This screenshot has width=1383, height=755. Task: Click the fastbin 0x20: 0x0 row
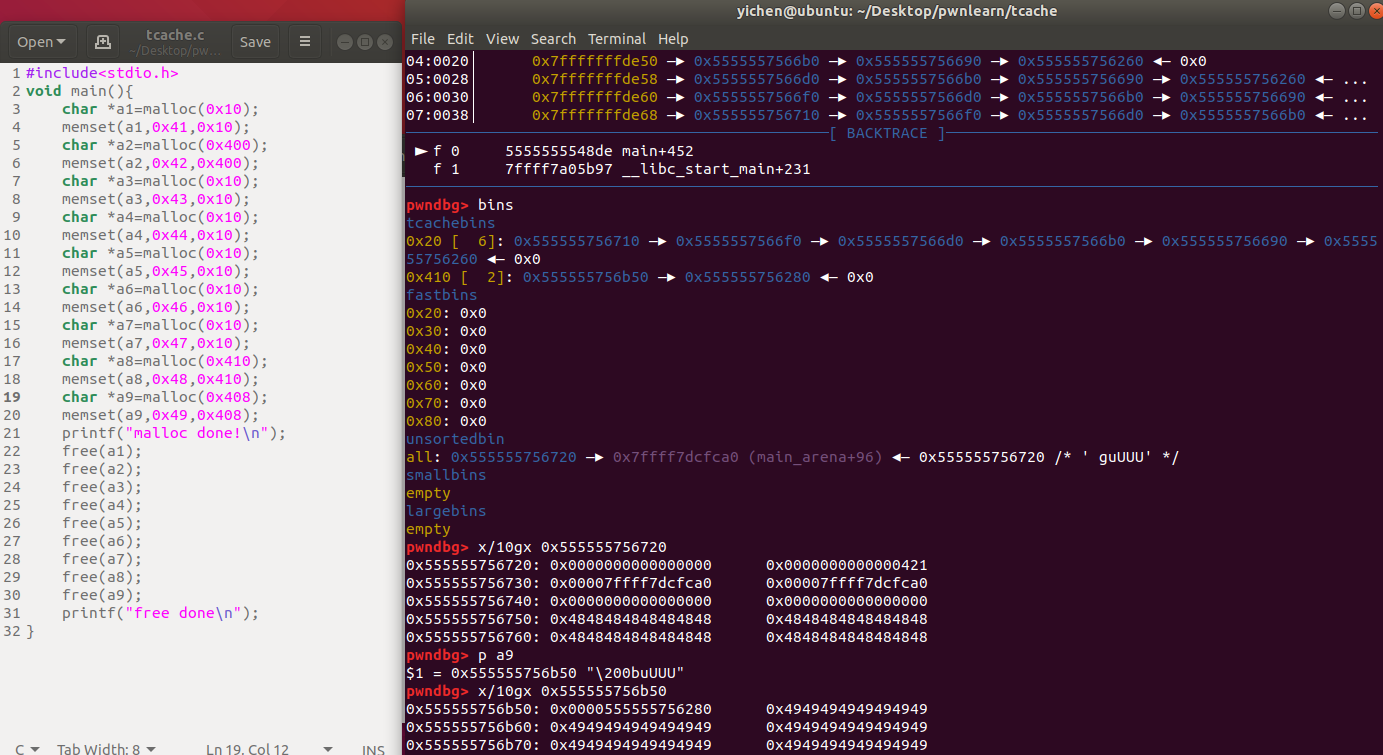click(x=446, y=313)
